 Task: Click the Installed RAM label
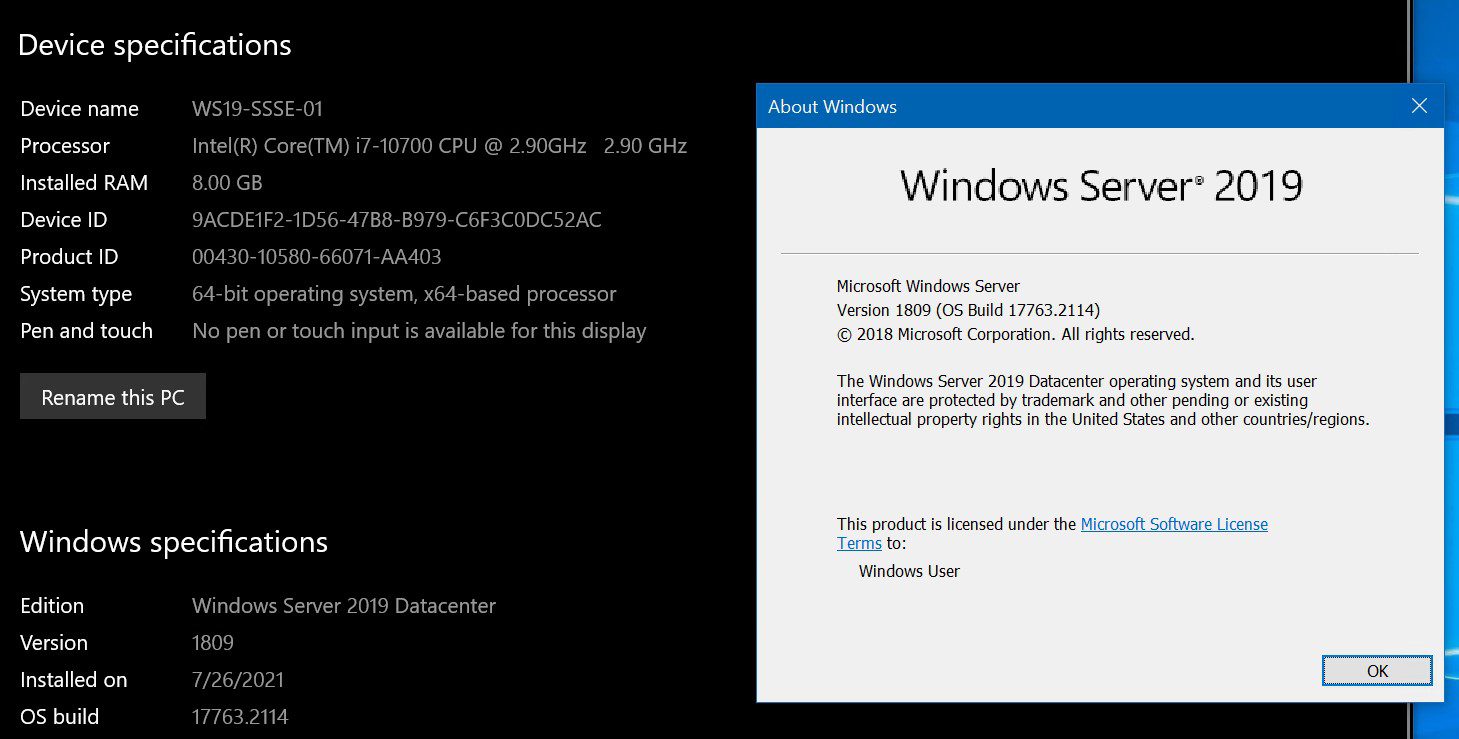click(x=84, y=183)
